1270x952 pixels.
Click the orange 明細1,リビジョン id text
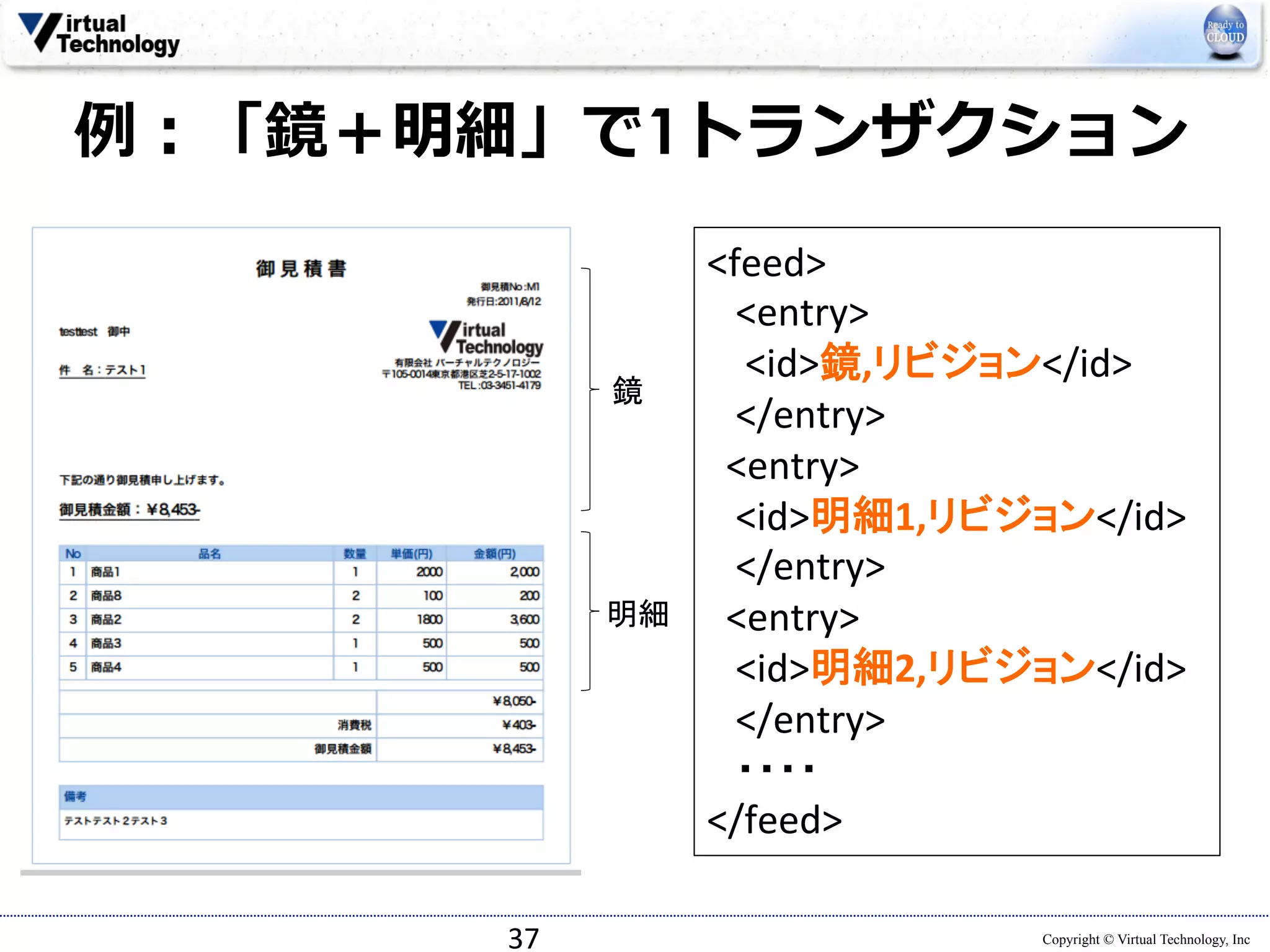click(953, 515)
